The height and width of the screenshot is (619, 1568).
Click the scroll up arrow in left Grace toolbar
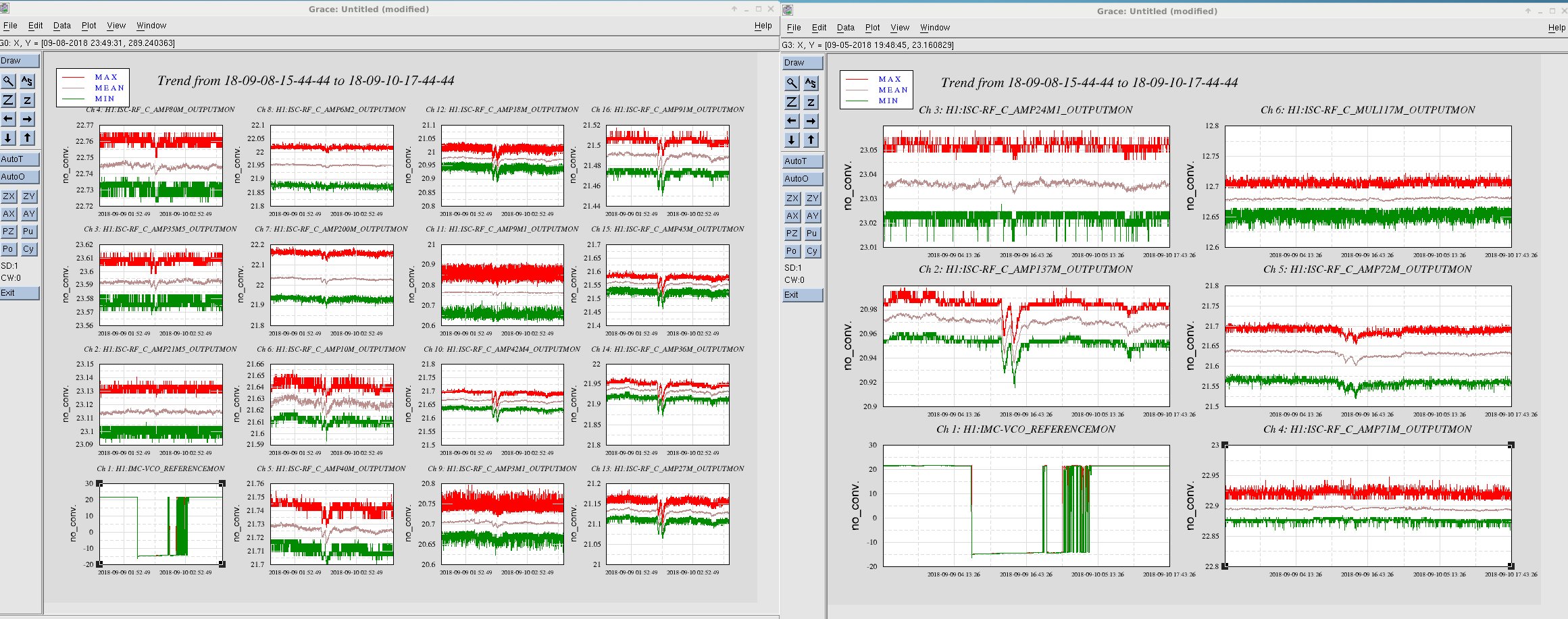pyautogui.click(x=27, y=138)
